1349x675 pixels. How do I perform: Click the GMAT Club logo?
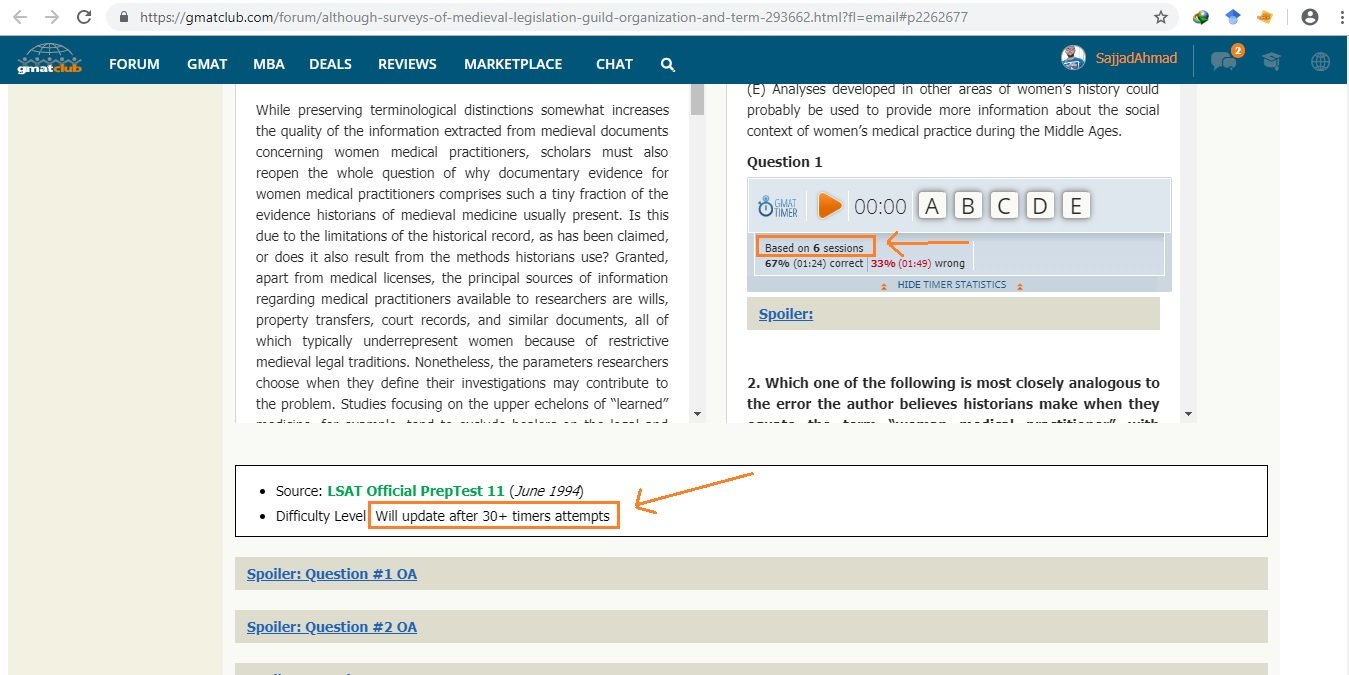click(50, 60)
